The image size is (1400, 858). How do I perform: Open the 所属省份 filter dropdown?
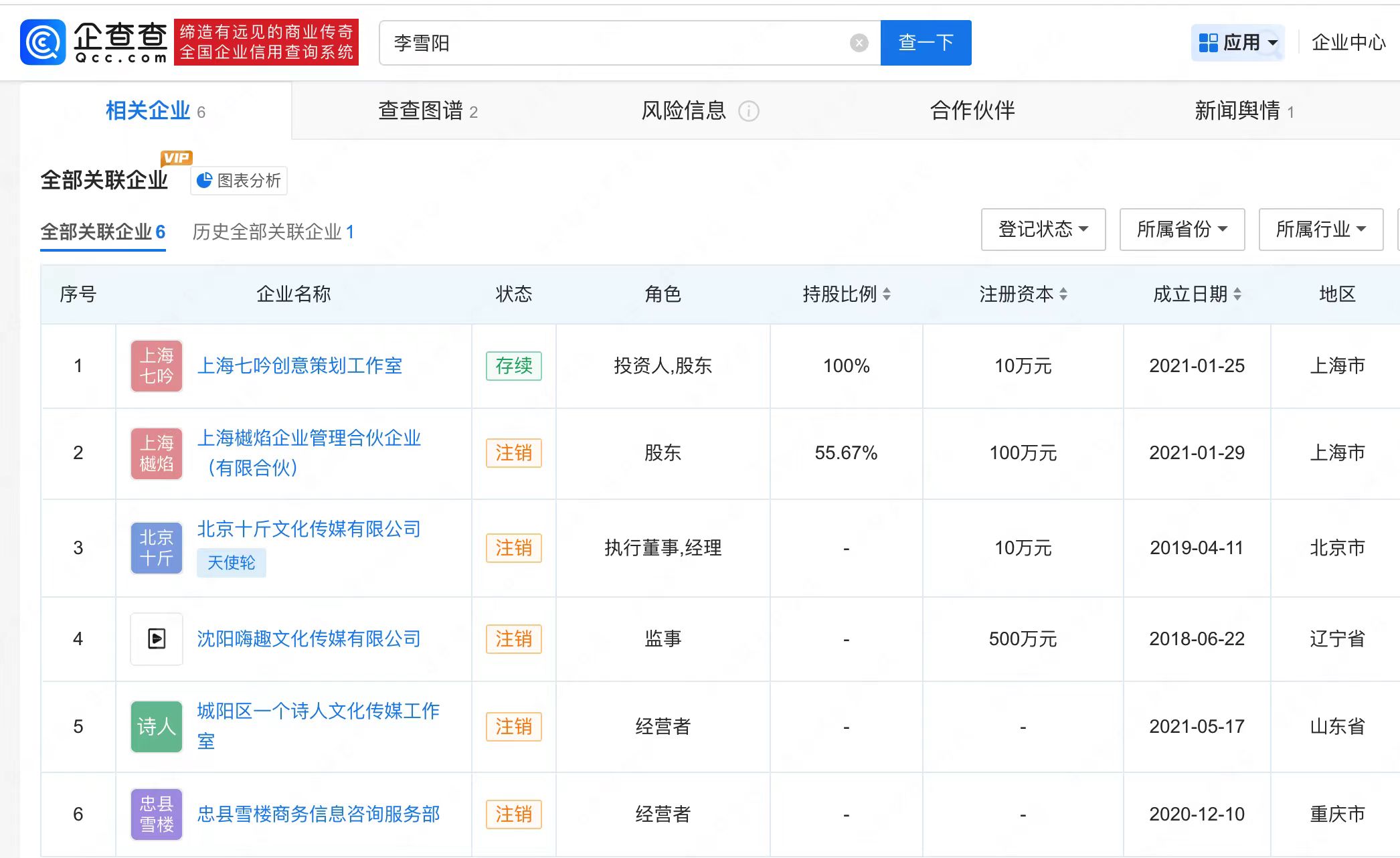(1182, 229)
